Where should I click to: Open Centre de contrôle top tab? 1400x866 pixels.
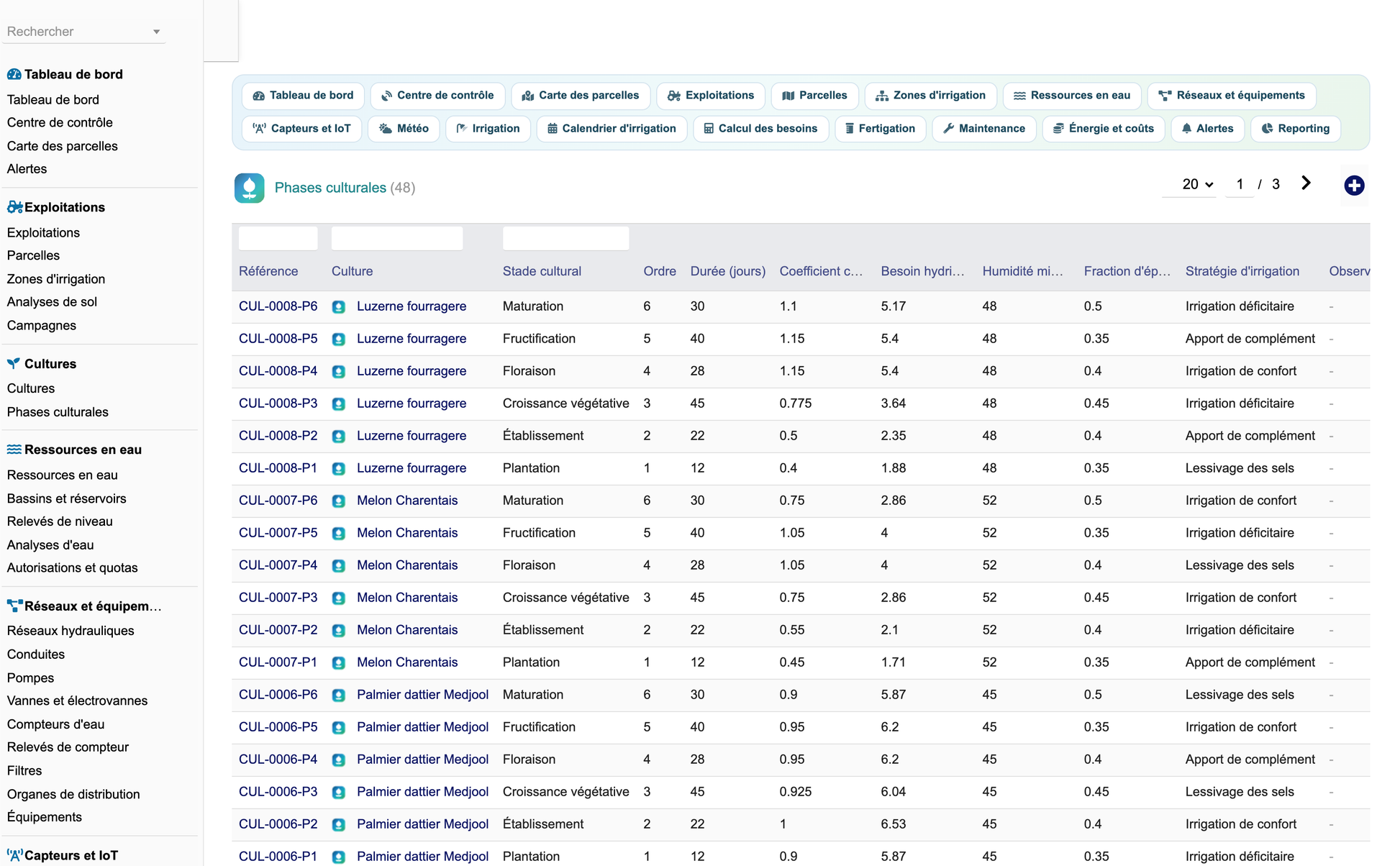pos(437,96)
